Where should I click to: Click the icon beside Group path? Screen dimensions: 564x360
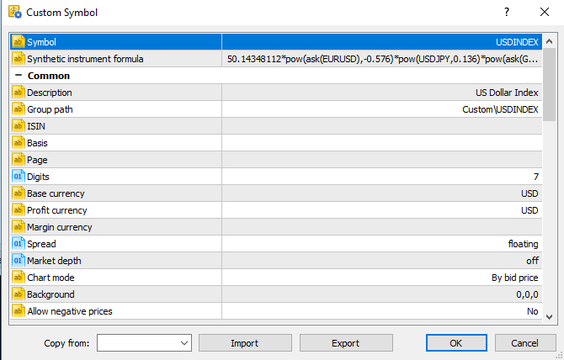pyautogui.click(x=18, y=109)
